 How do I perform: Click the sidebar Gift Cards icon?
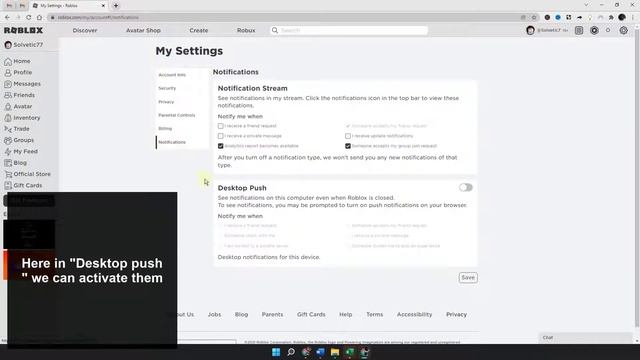pos(8,186)
